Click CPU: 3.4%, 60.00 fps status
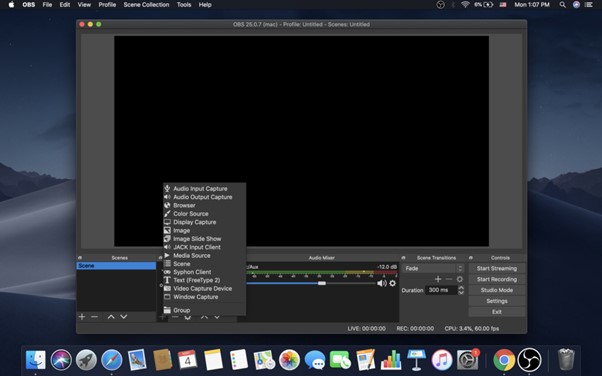 click(x=472, y=329)
